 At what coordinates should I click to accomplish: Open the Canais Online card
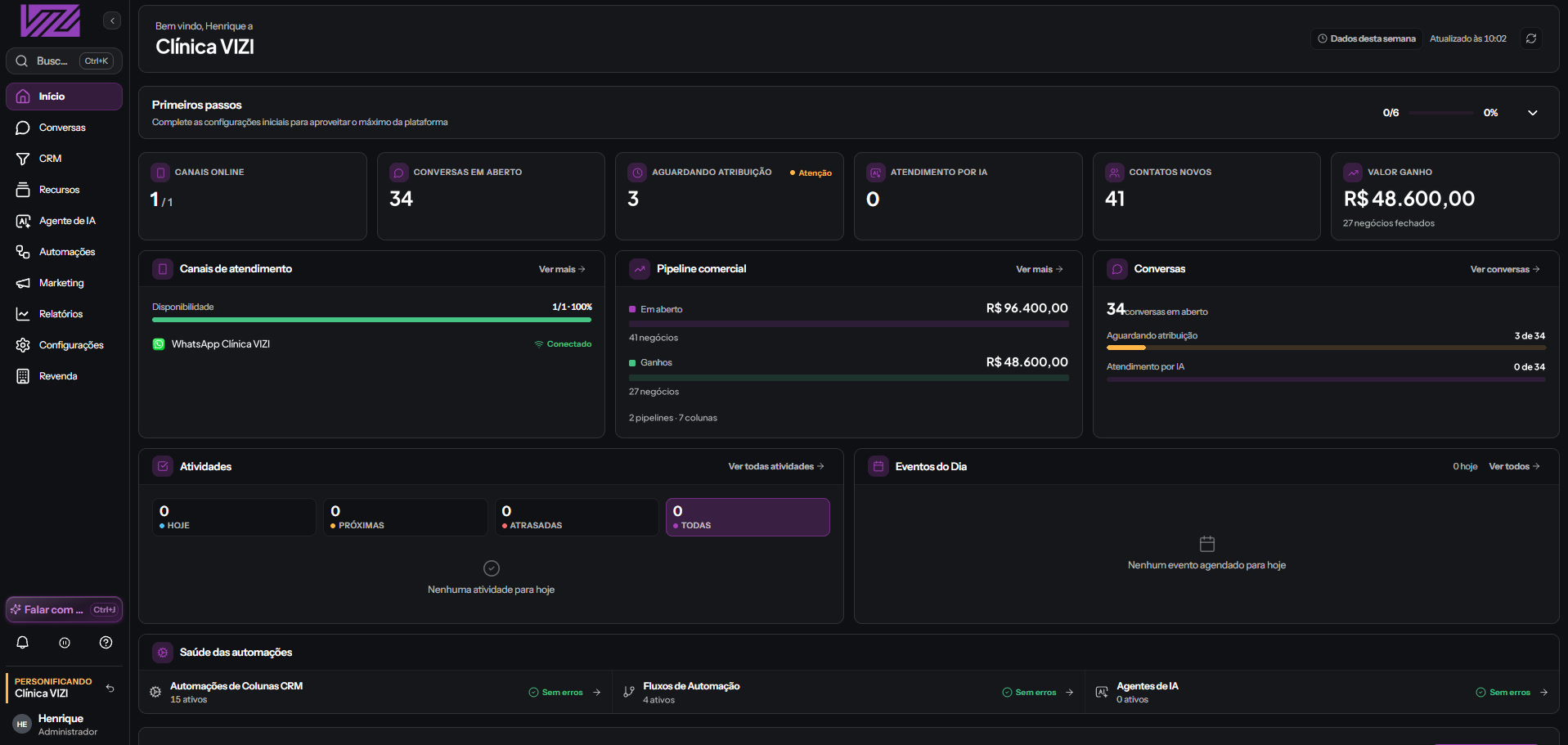(x=253, y=196)
